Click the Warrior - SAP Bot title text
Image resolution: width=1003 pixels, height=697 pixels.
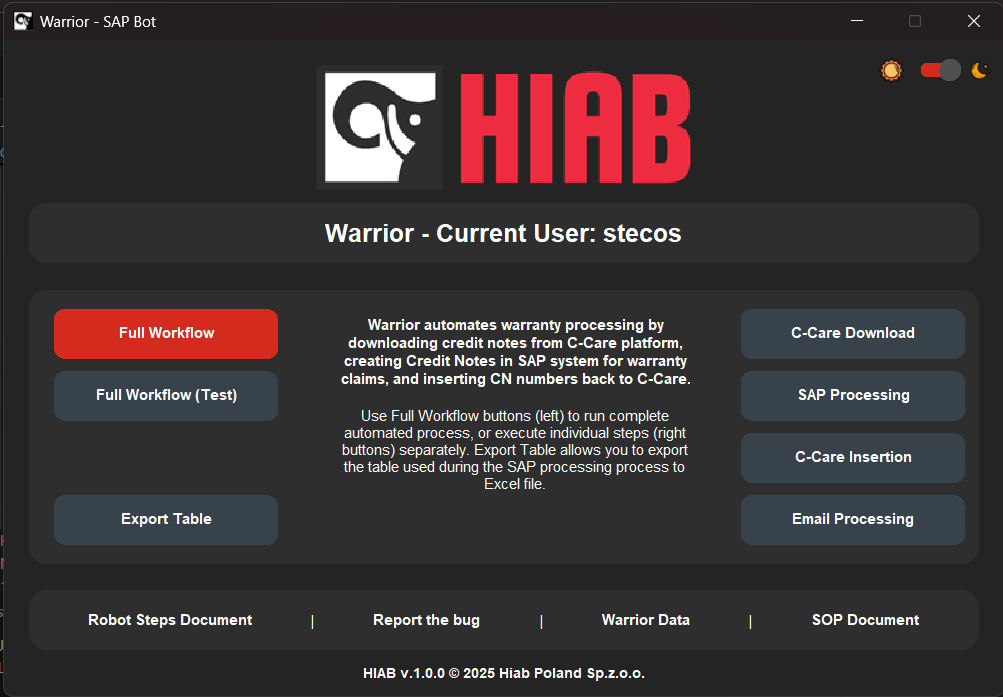98,22
